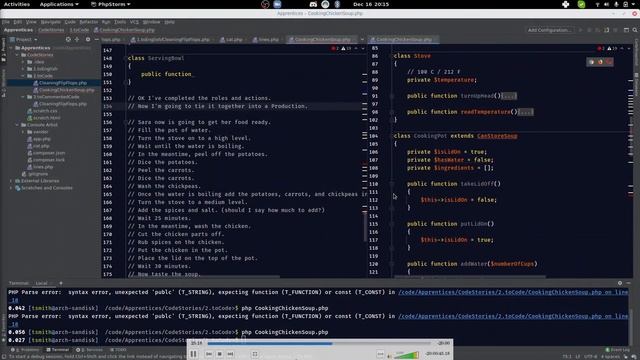
Task: Click the clock showing Dec 16
Action: (x=371, y=4)
